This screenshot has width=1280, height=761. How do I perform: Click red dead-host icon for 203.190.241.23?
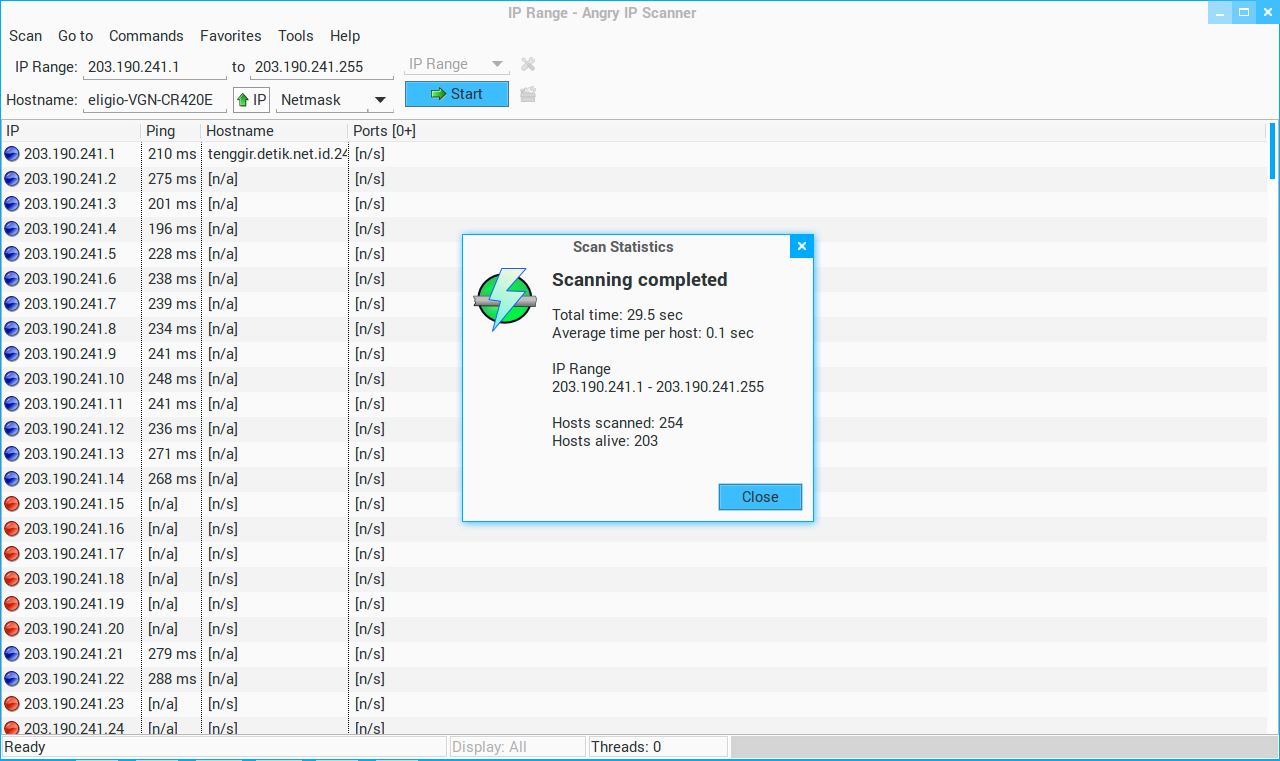12,704
